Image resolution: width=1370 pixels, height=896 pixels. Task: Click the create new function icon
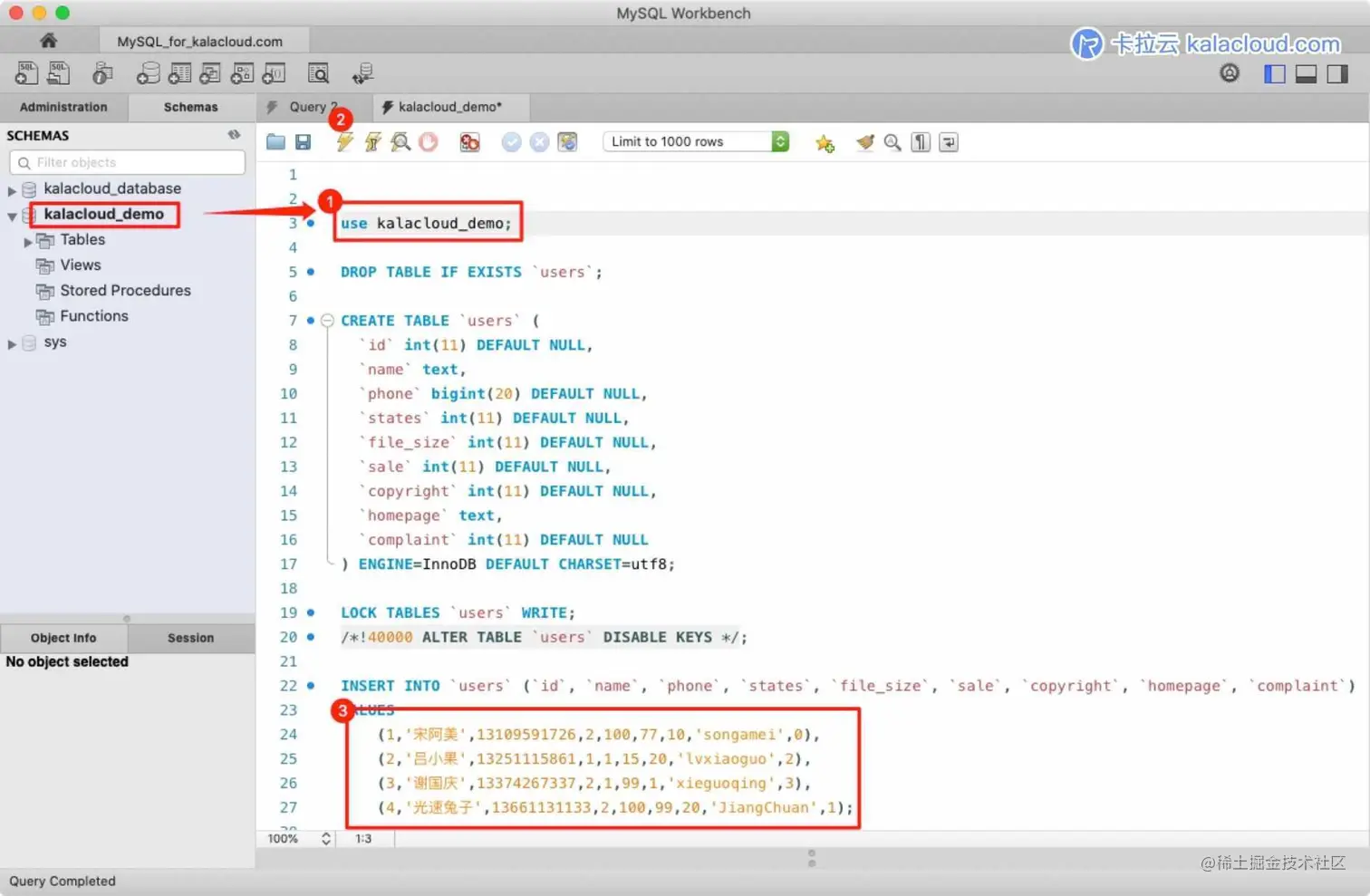[x=274, y=73]
